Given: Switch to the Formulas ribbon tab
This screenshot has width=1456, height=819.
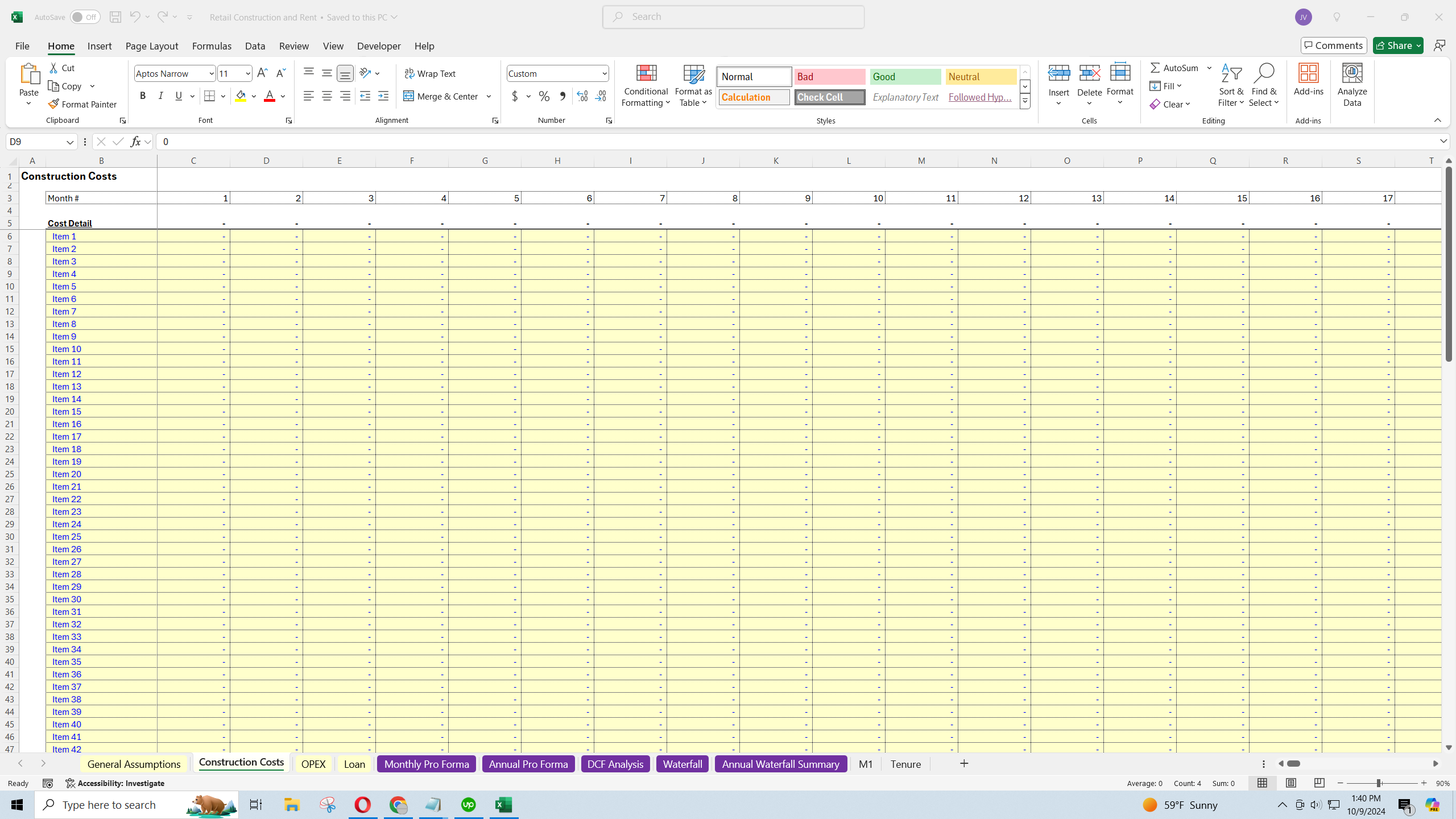Looking at the screenshot, I should tap(212, 46).
